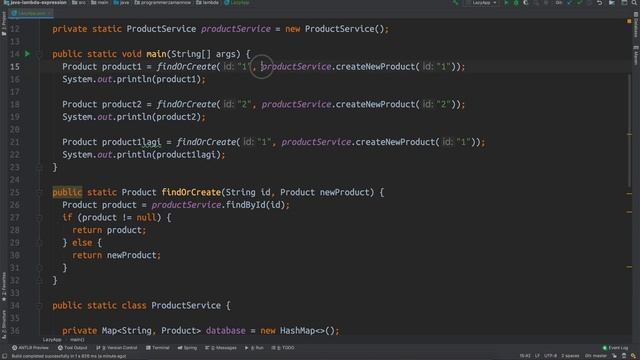Open the LazyApp run configuration dropdown

[484, 3]
